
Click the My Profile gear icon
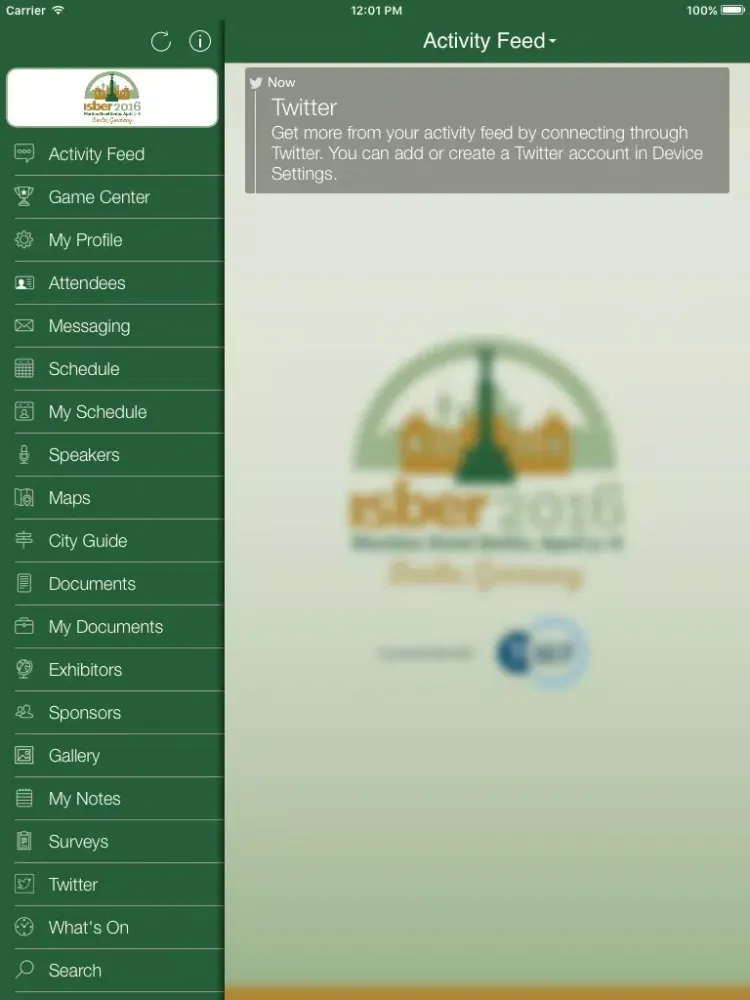24,240
